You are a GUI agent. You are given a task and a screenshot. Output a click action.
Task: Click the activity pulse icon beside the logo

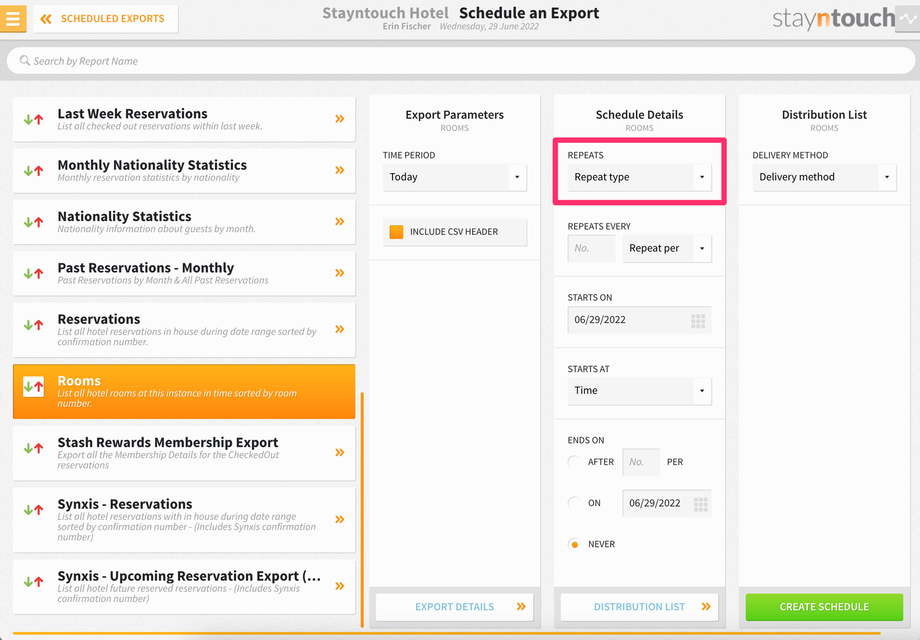coord(908,19)
